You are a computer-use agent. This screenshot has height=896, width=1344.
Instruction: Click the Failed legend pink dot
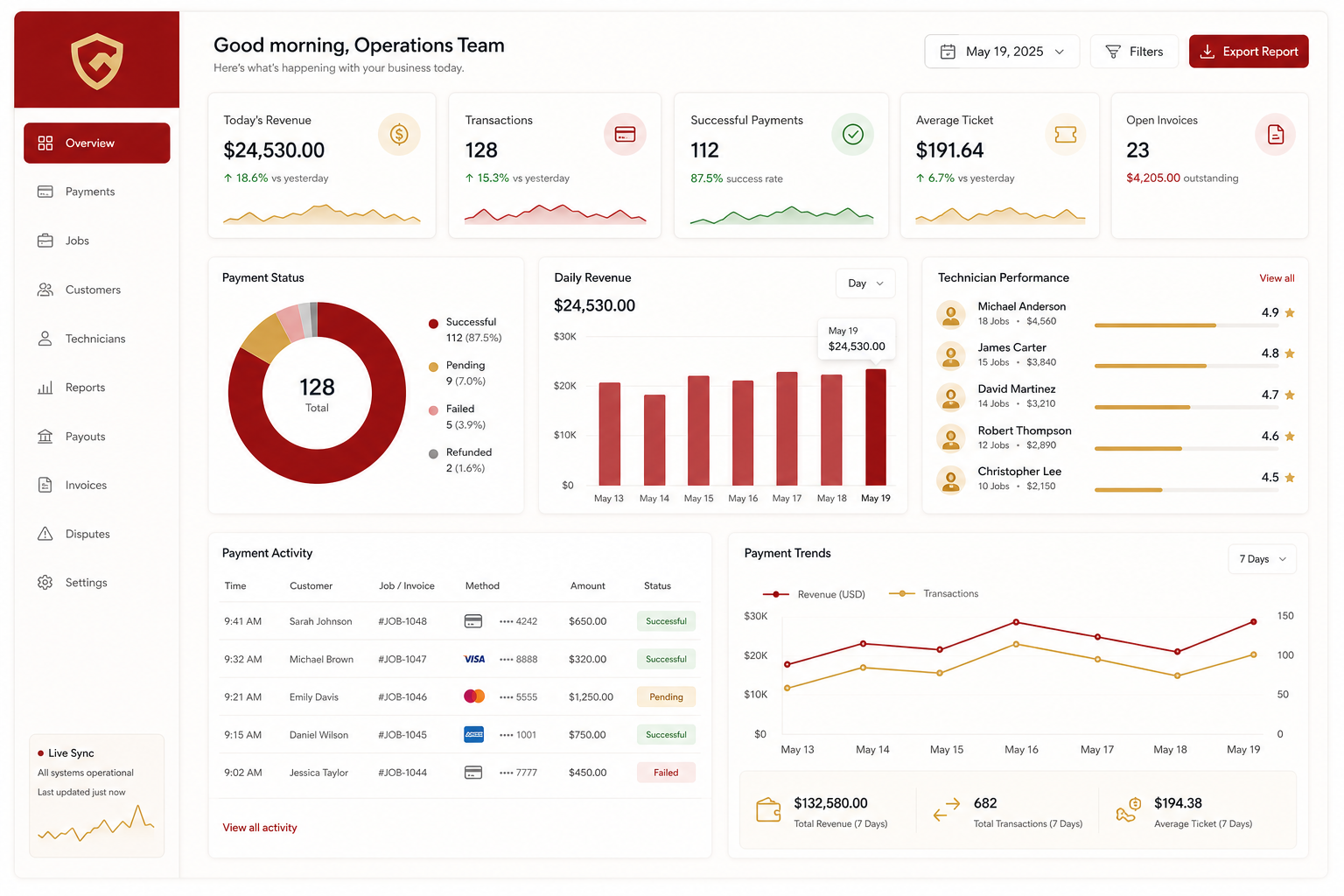point(433,410)
